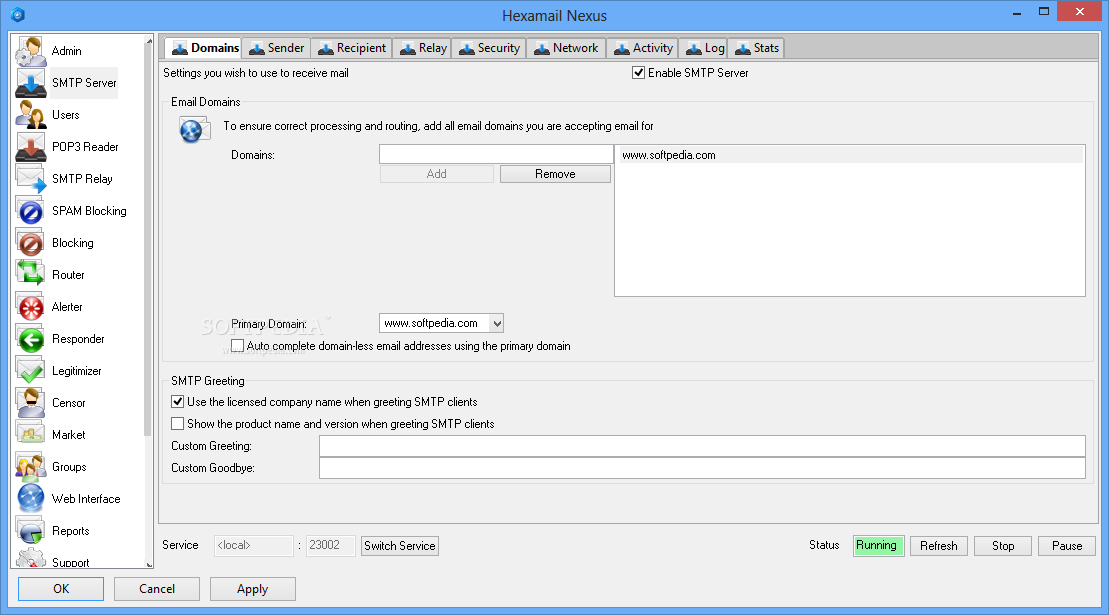Image resolution: width=1109 pixels, height=615 pixels.
Task: Click the Switch Service button
Action: click(400, 546)
